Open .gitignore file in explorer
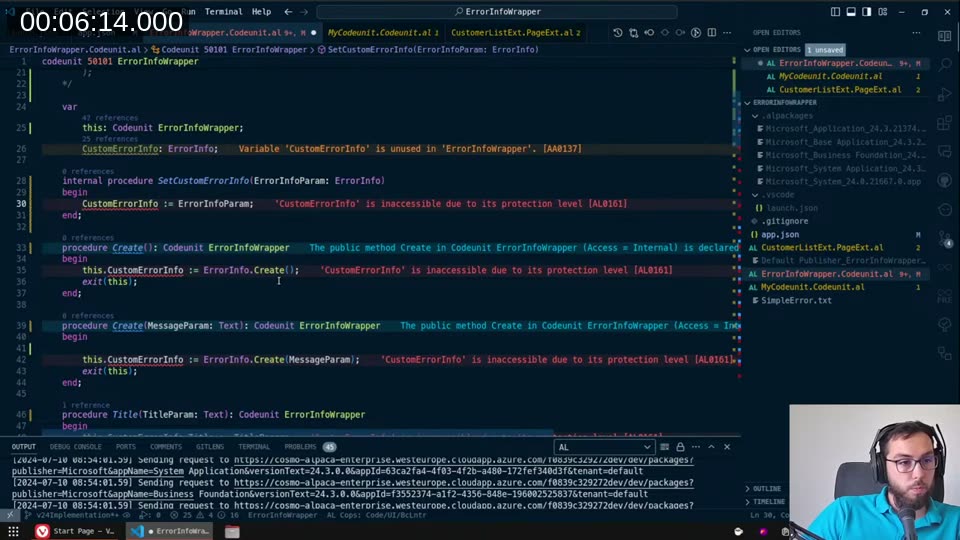This screenshot has width=960, height=540. [784, 221]
